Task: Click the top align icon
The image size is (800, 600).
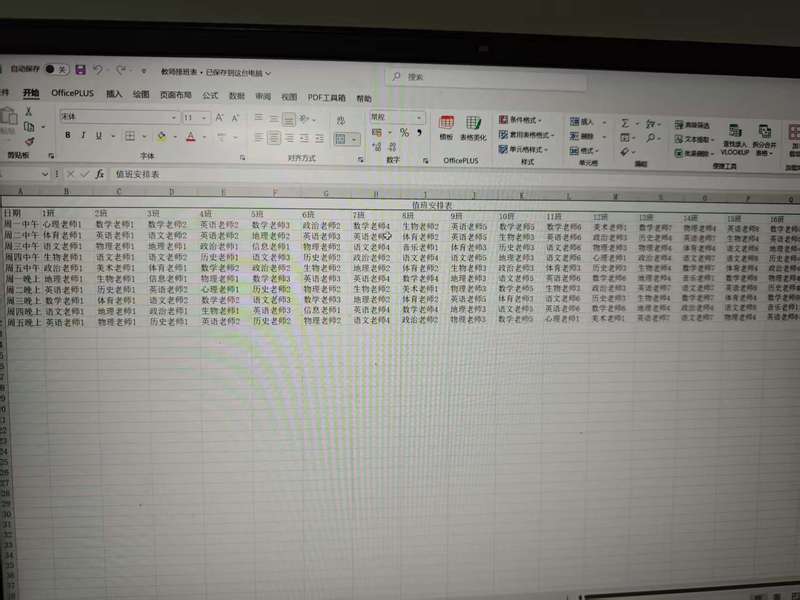Action: click(x=259, y=118)
